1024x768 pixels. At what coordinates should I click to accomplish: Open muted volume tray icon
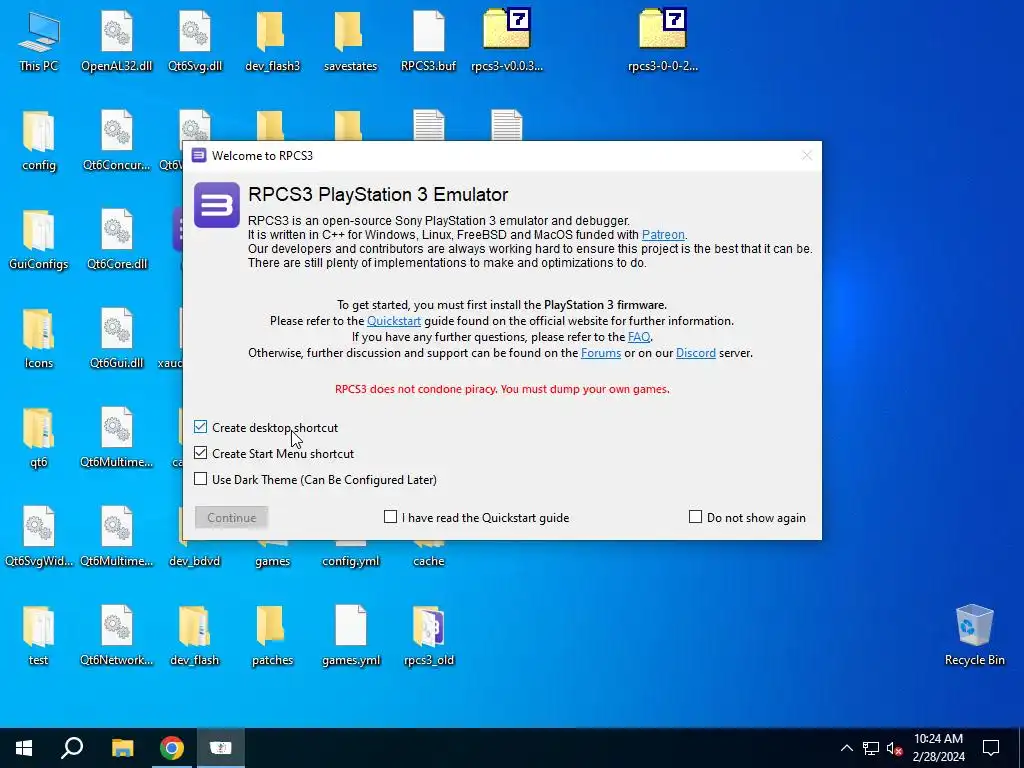[894, 748]
